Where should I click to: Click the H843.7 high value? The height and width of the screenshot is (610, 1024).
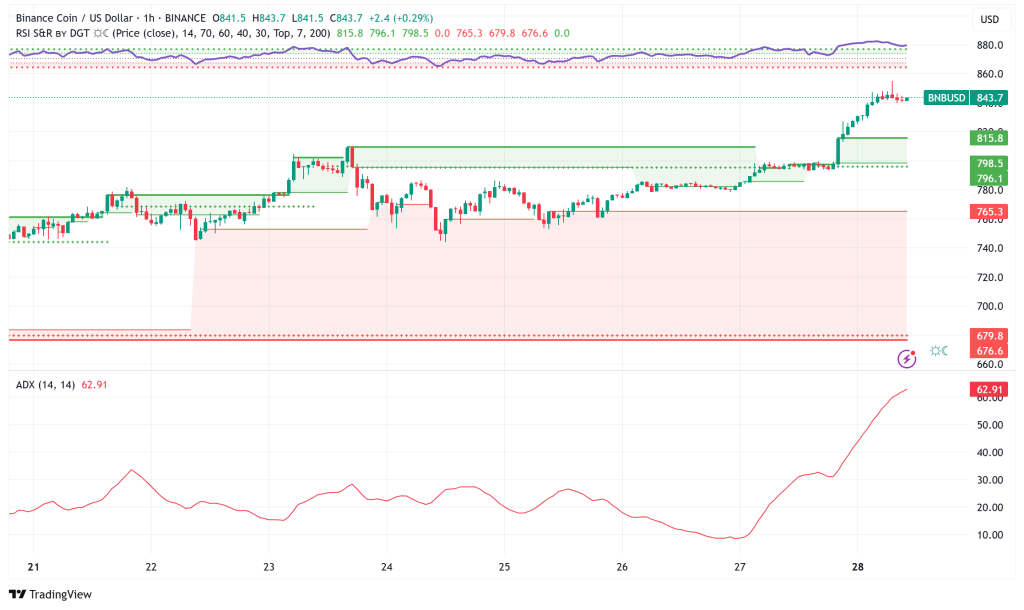pyautogui.click(x=268, y=18)
